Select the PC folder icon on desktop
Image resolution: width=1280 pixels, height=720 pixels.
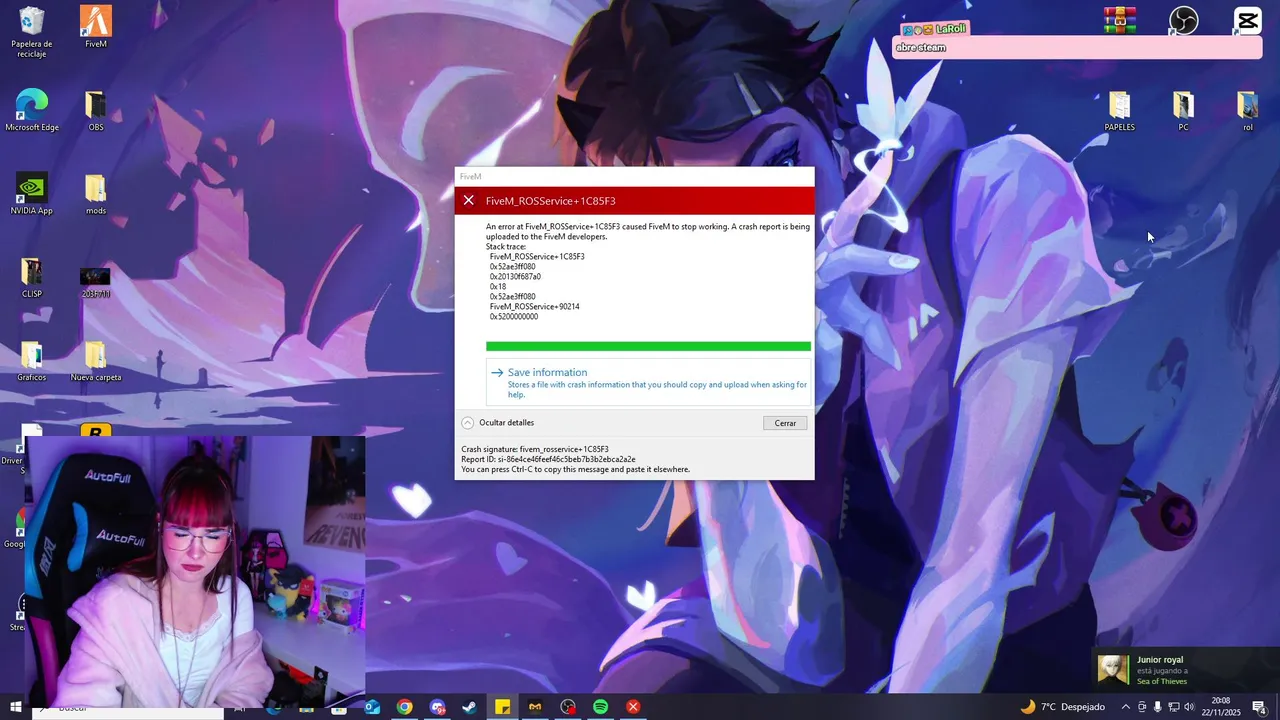click(1183, 110)
